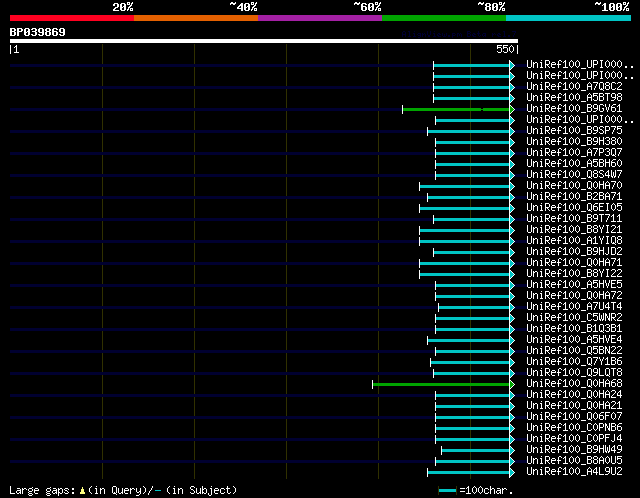Select the cyan alignment bar for B9SP75
The image size is (640, 498).
469,131
